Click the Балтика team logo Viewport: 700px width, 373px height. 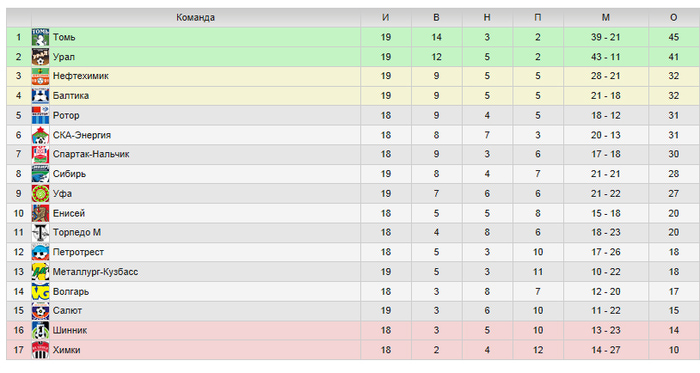coord(40,95)
